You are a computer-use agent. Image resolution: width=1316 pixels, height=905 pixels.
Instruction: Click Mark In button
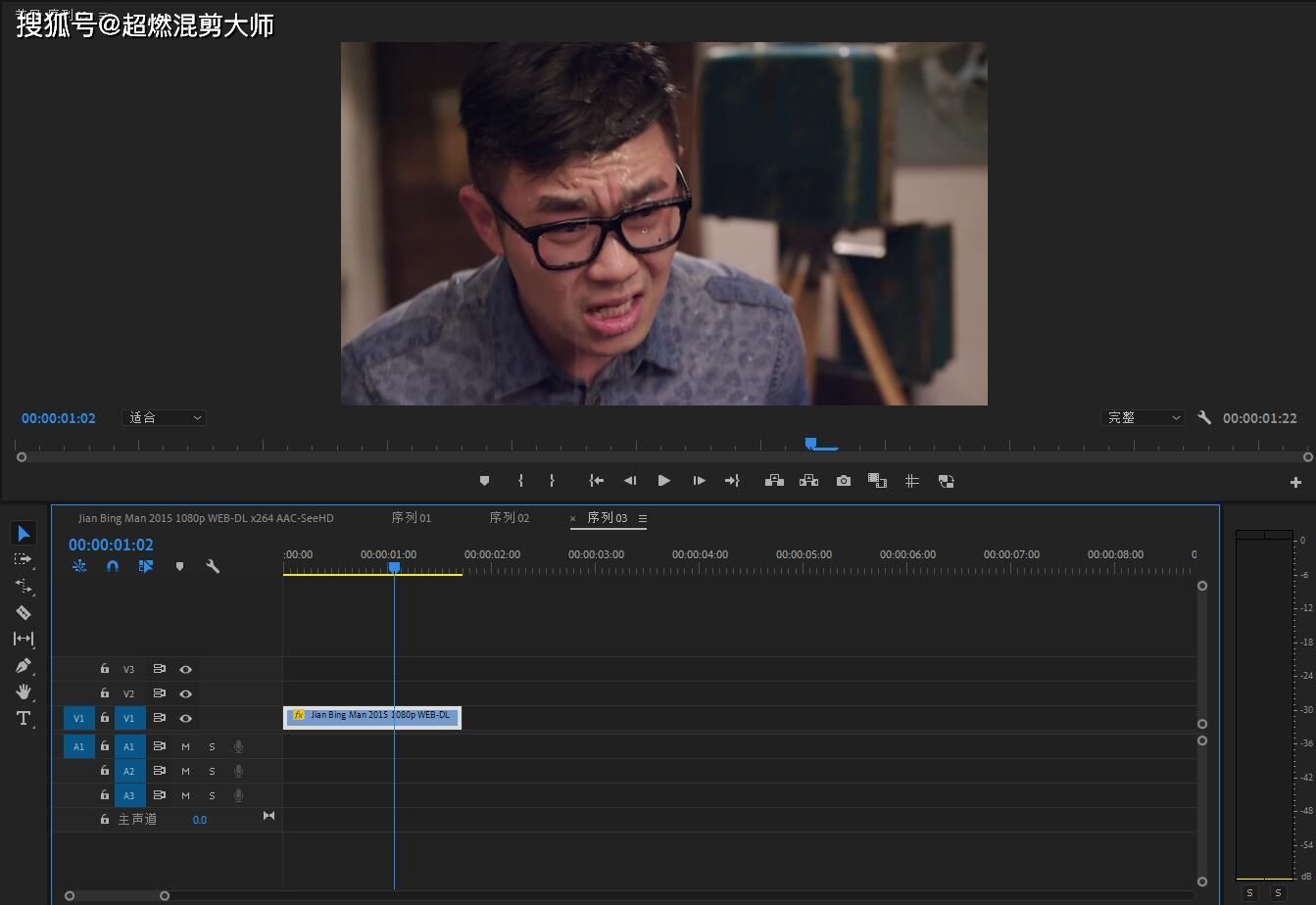point(520,481)
